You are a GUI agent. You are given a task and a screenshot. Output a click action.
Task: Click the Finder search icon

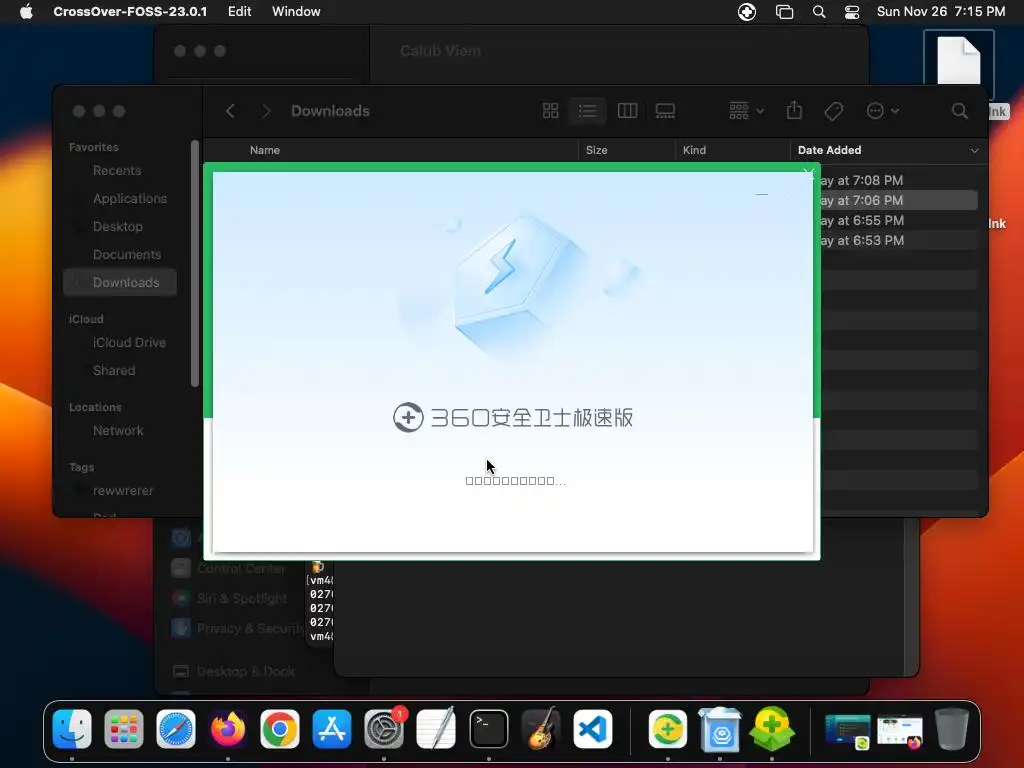click(x=959, y=111)
